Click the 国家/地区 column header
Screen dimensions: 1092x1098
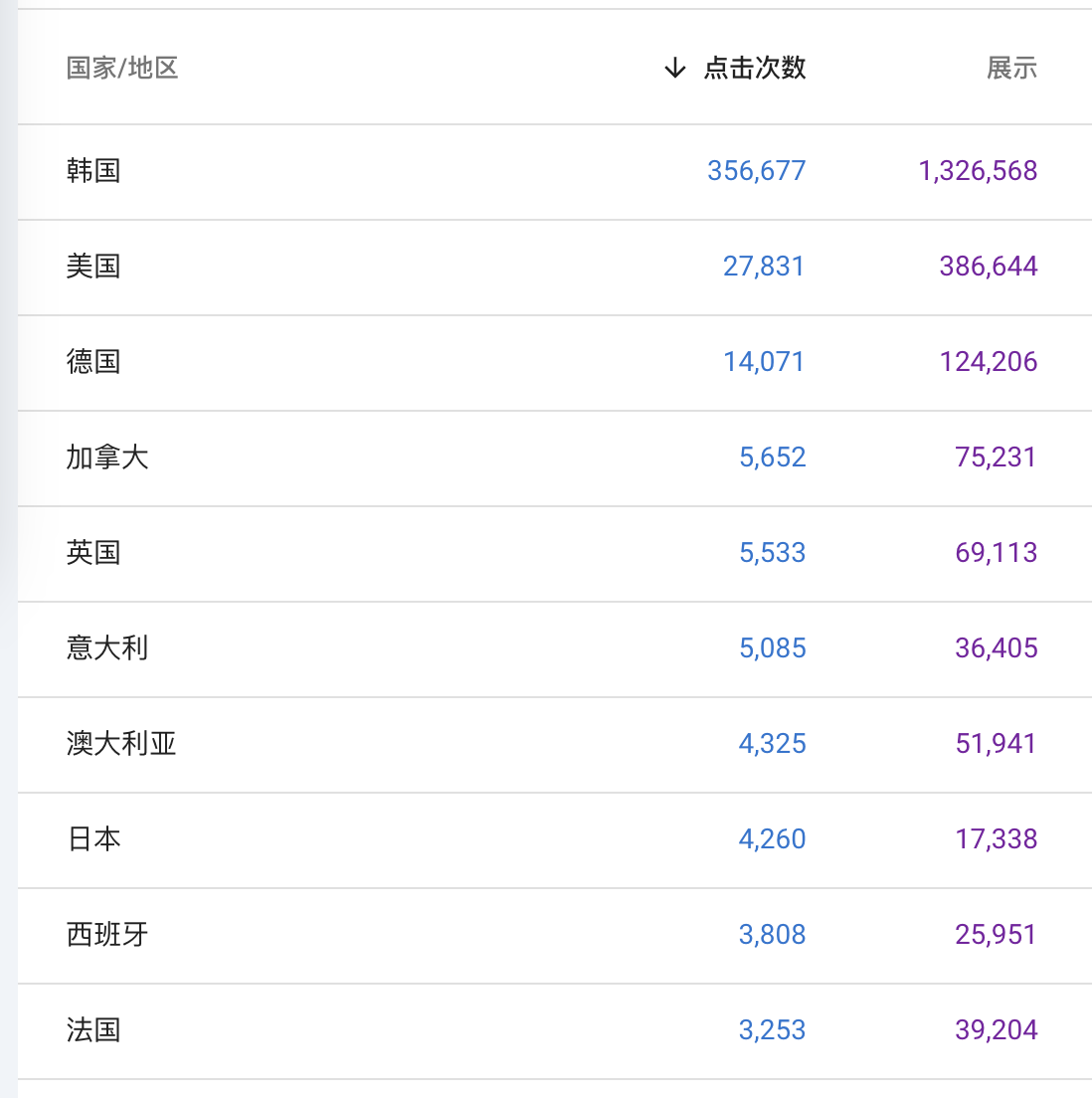pos(122,68)
